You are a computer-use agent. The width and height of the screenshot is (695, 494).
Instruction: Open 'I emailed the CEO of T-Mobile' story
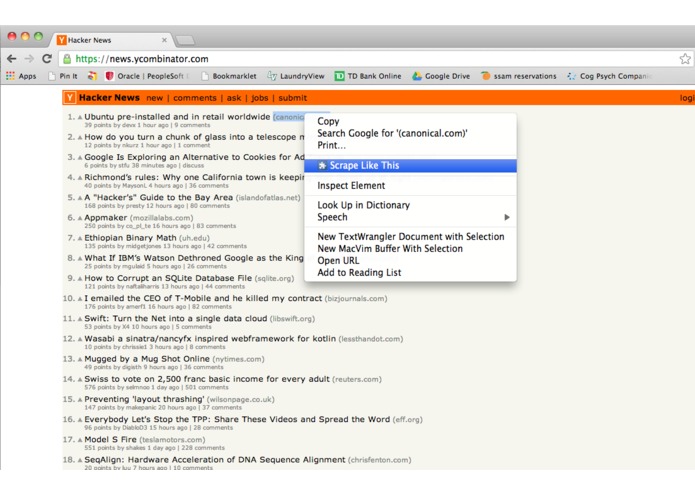pyautogui.click(x=203, y=298)
